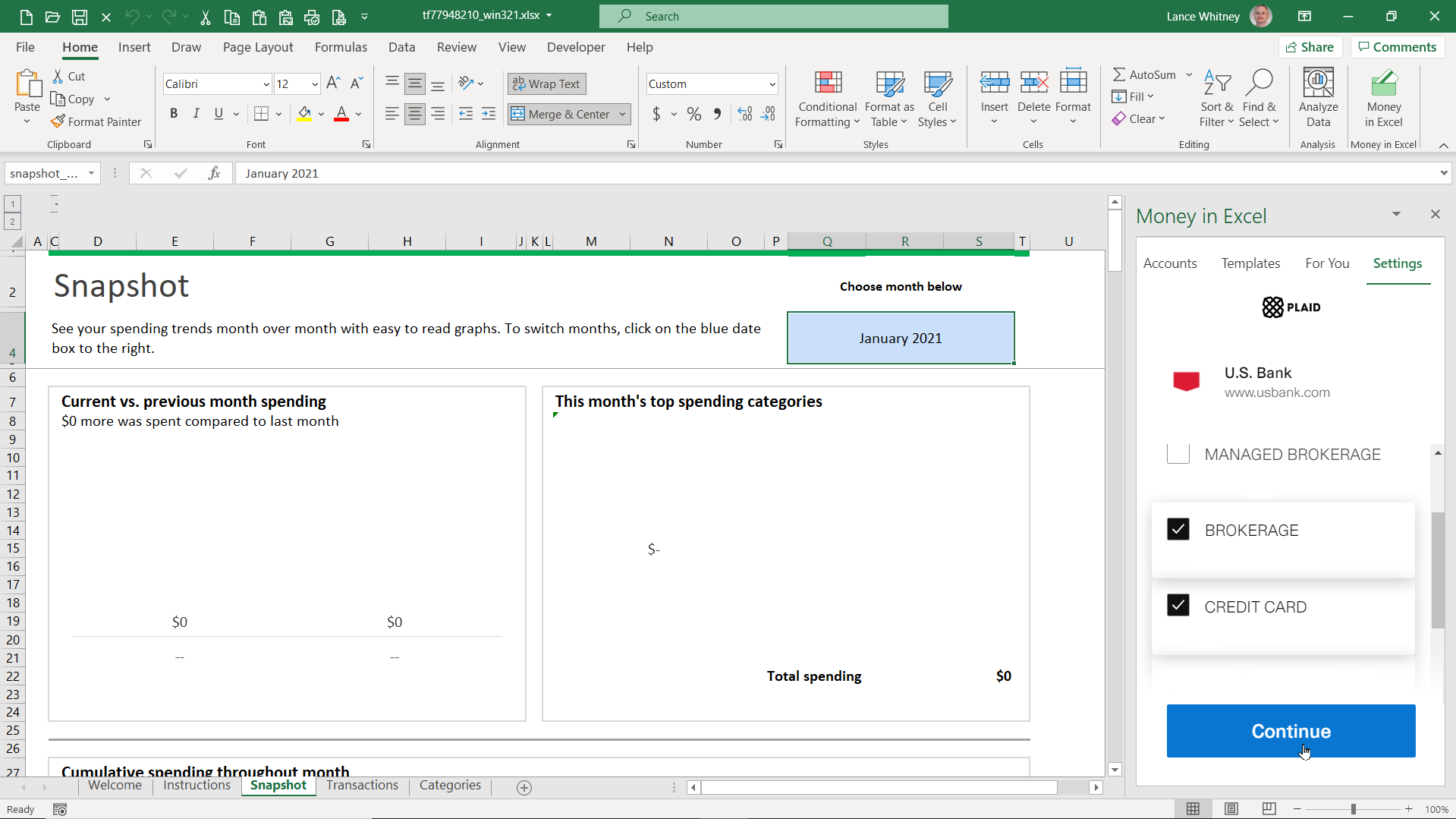This screenshot has width=1456, height=819.
Task: Select column header H
Action: (x=407, y=241)
